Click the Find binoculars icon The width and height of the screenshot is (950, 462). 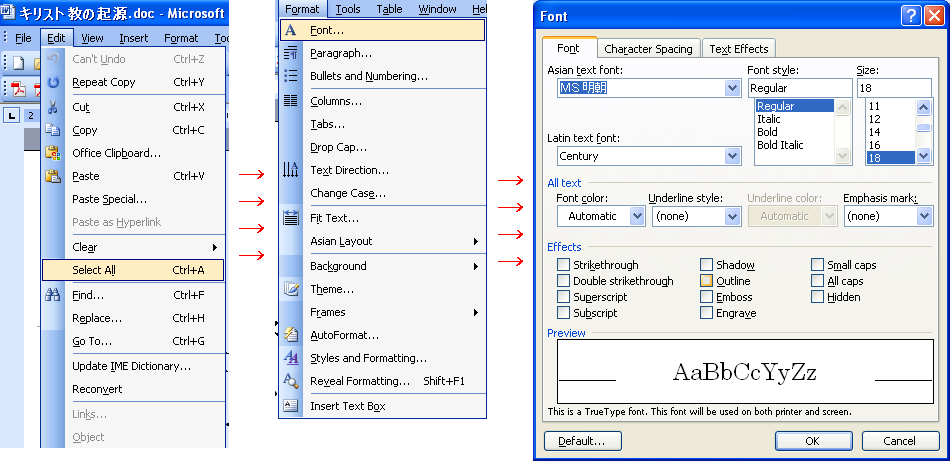click(53, 295)
